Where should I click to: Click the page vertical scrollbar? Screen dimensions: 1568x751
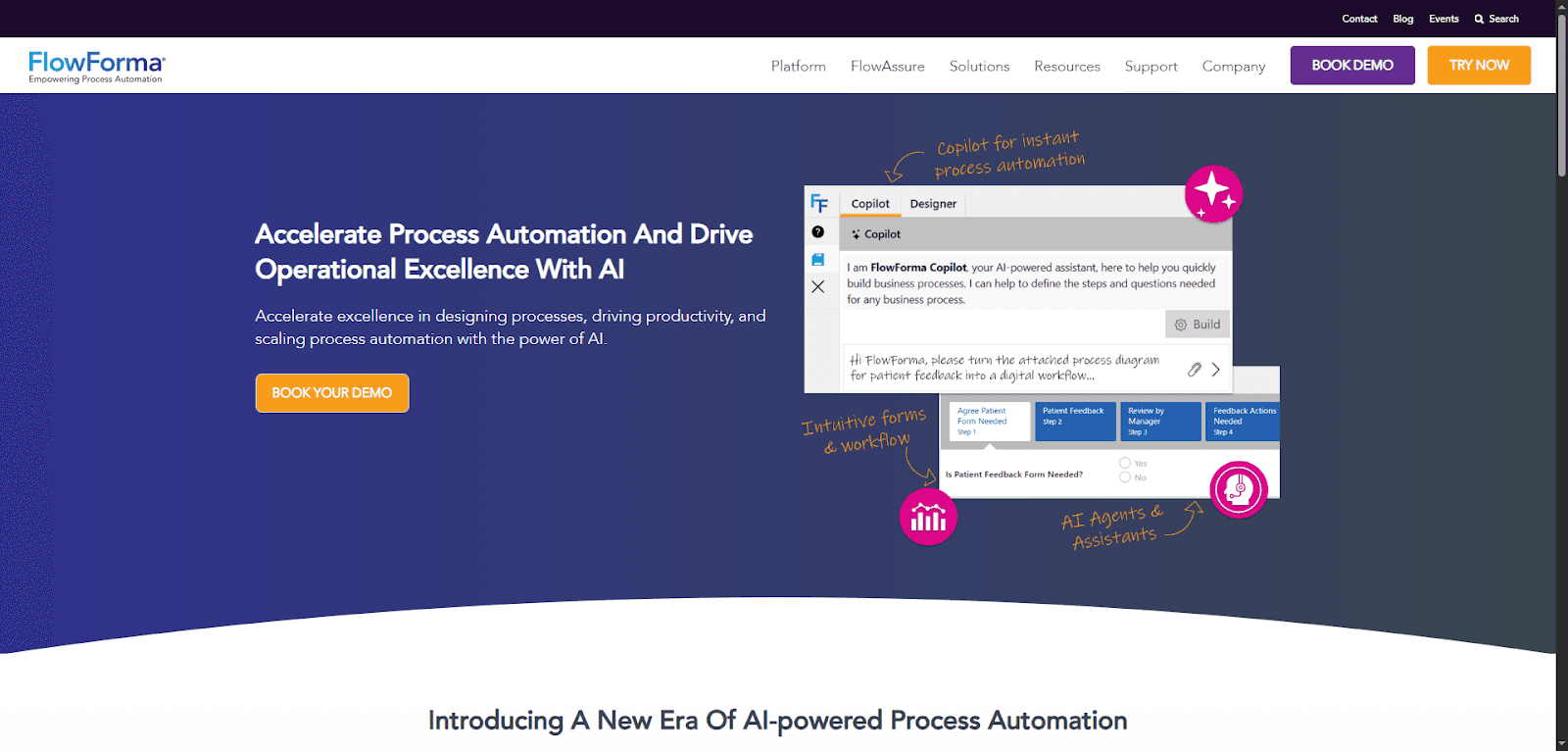1562,98
